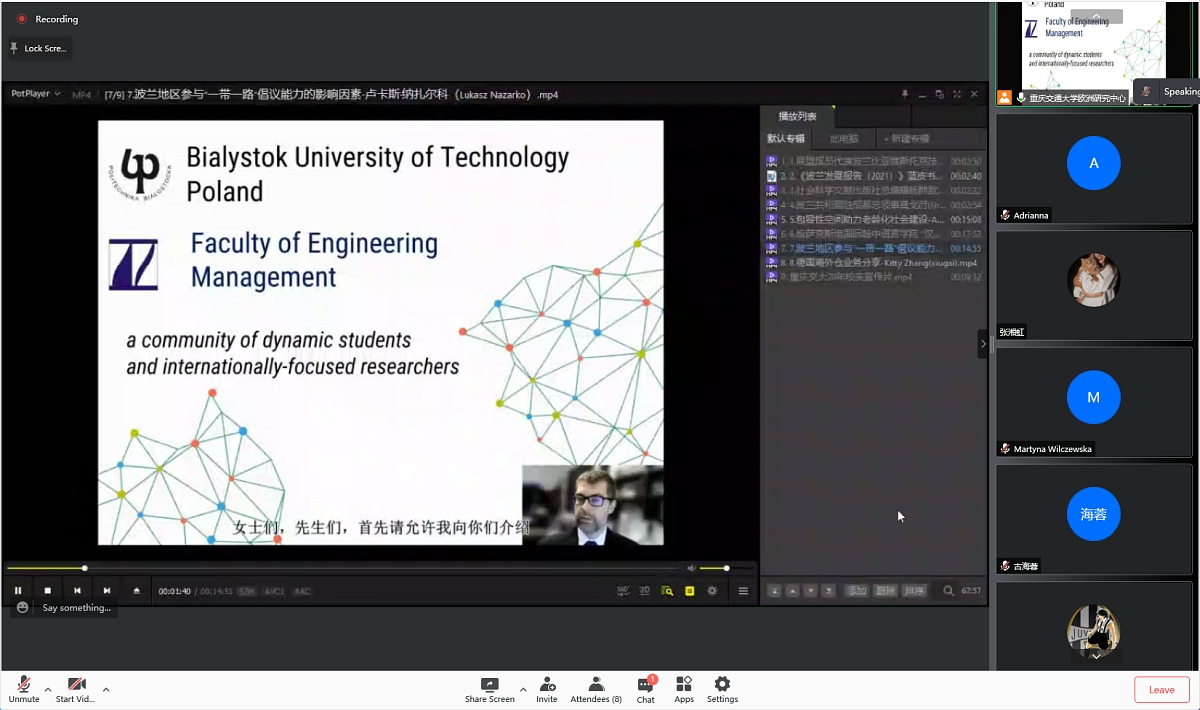Select the 此电脑 tab in playlist
Screen dimensions: 1200x710
(x=844, y=139)
